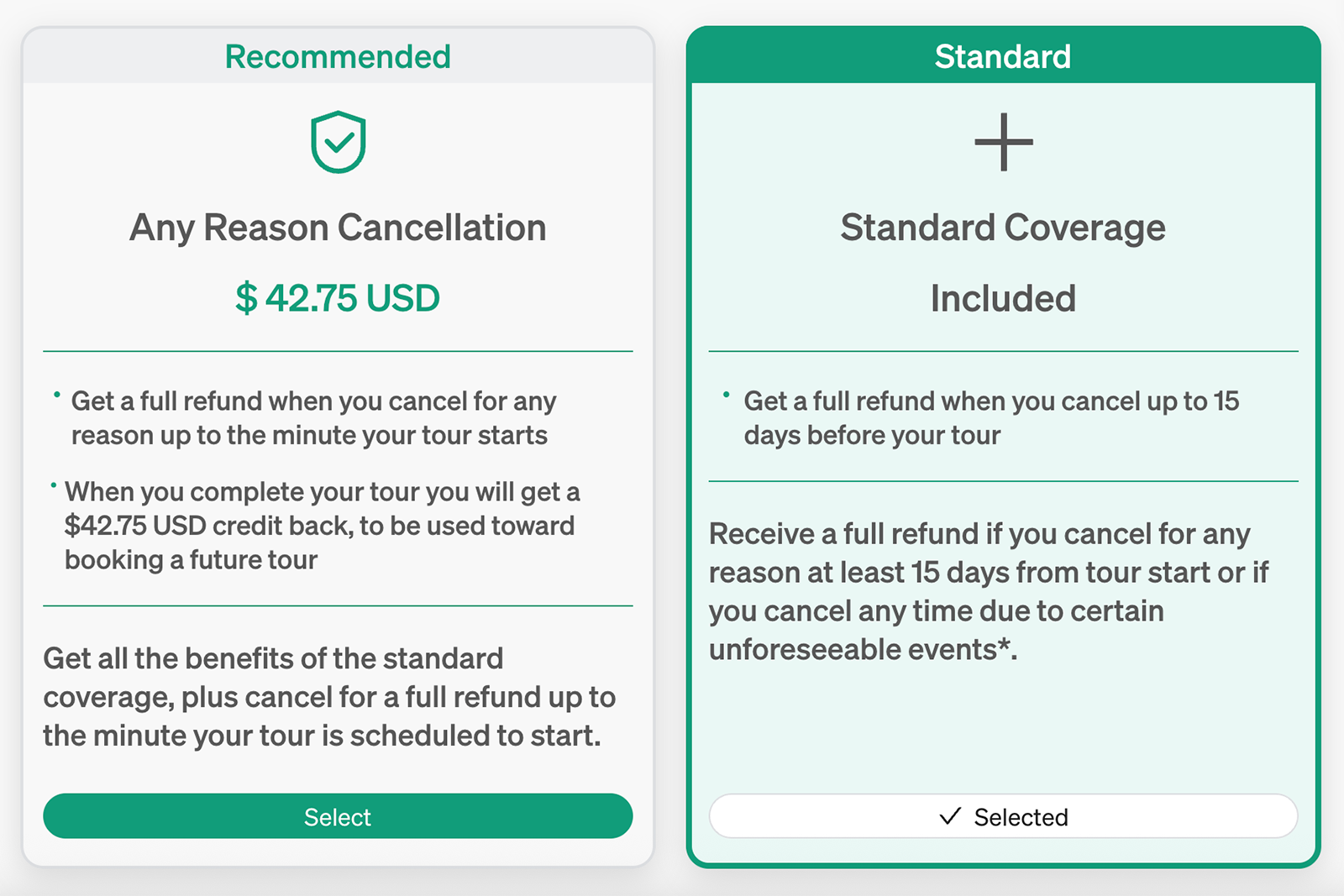This screenshot has width=1344, height=896.
Task: Click the unforeseeable events asterisk text
Action: [864, 650]
